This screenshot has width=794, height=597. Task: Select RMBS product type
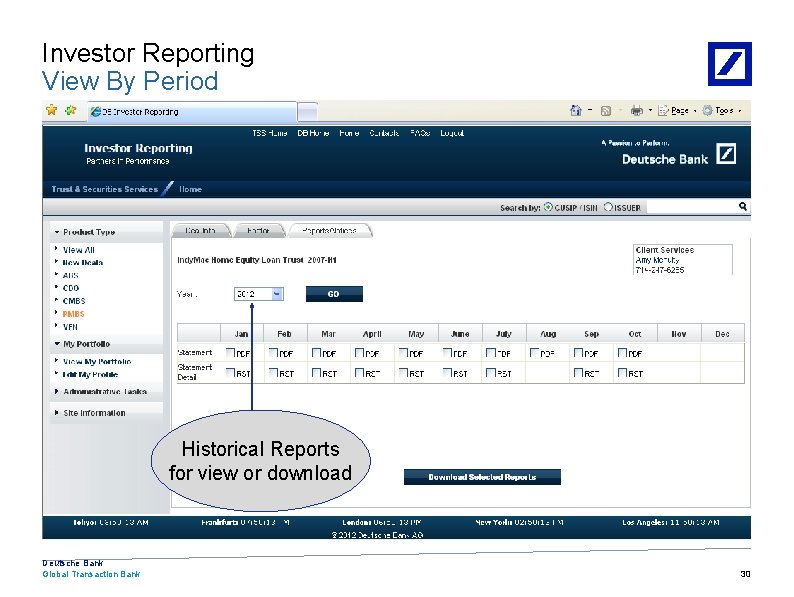73,314
